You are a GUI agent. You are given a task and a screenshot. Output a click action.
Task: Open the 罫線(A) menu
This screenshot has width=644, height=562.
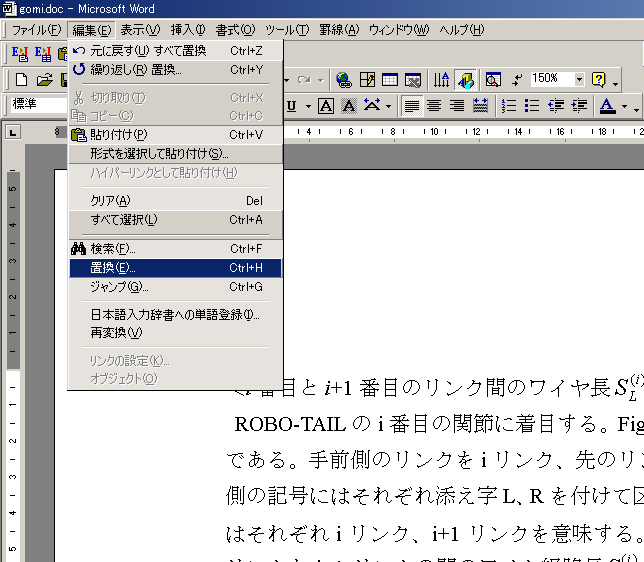339,30
